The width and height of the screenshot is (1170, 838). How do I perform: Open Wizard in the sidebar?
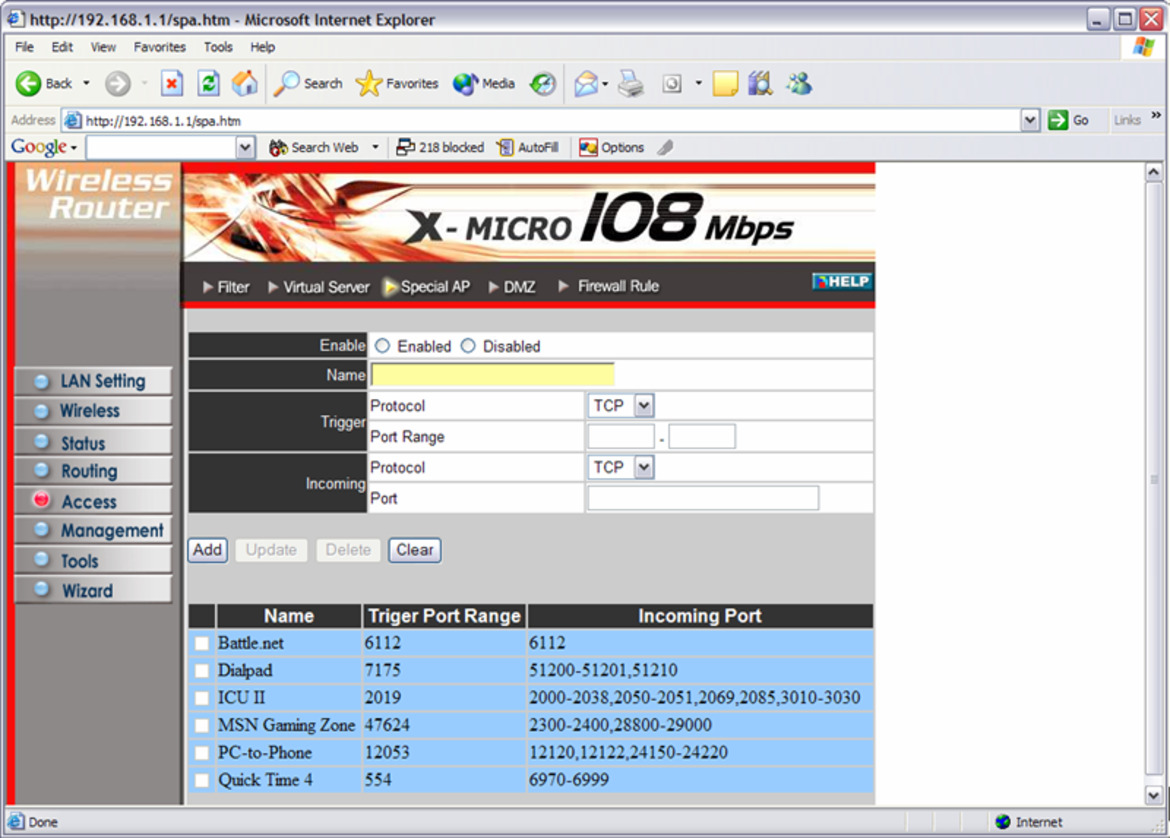pyautogui.click(x=93, y=590)
